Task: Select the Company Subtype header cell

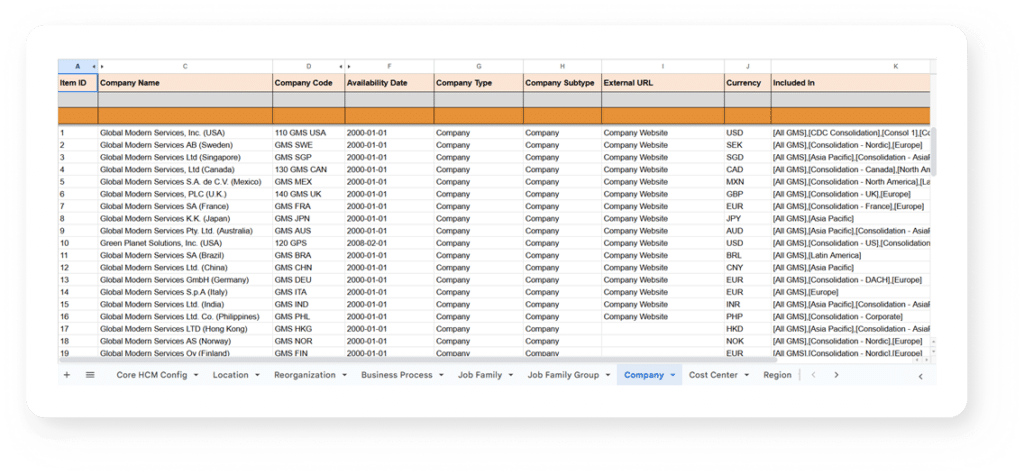Action: (x=562, y=83)
